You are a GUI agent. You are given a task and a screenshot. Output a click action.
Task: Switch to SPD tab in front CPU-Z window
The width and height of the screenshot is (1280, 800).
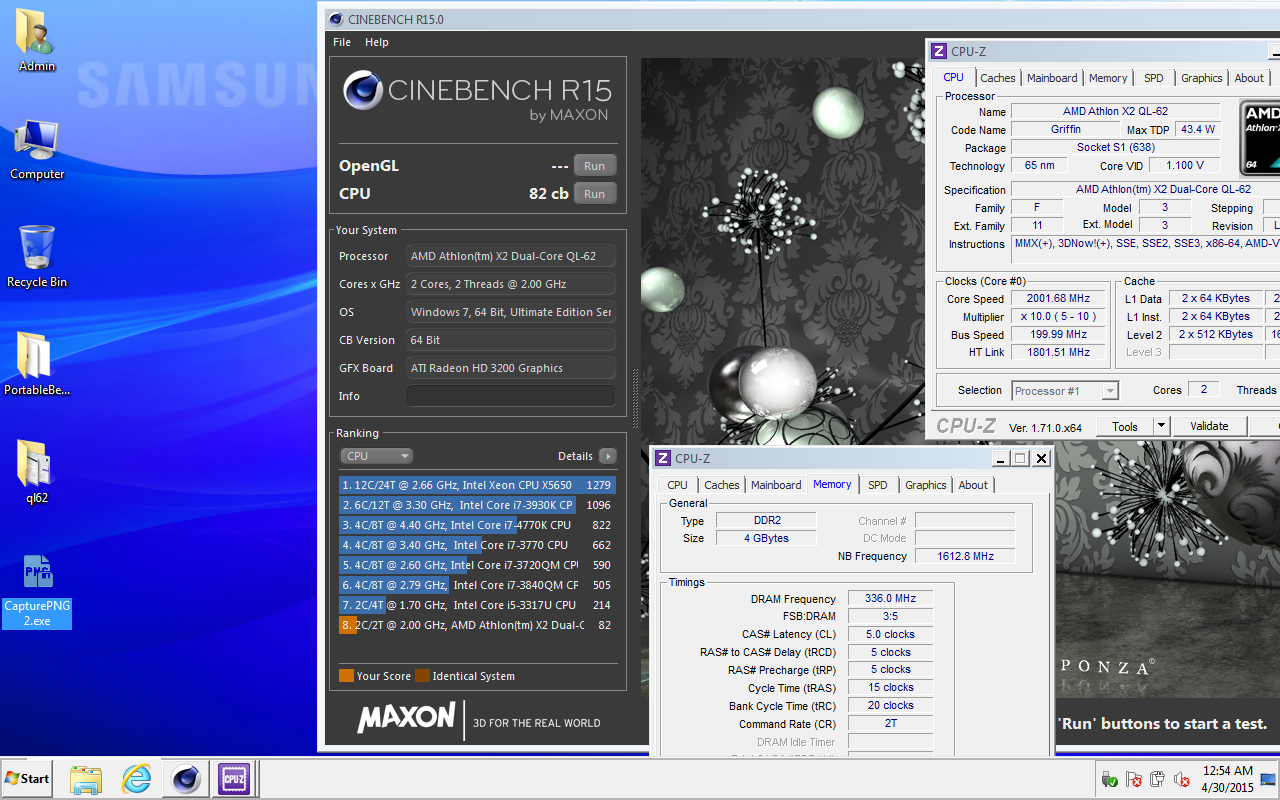[877, 485]
